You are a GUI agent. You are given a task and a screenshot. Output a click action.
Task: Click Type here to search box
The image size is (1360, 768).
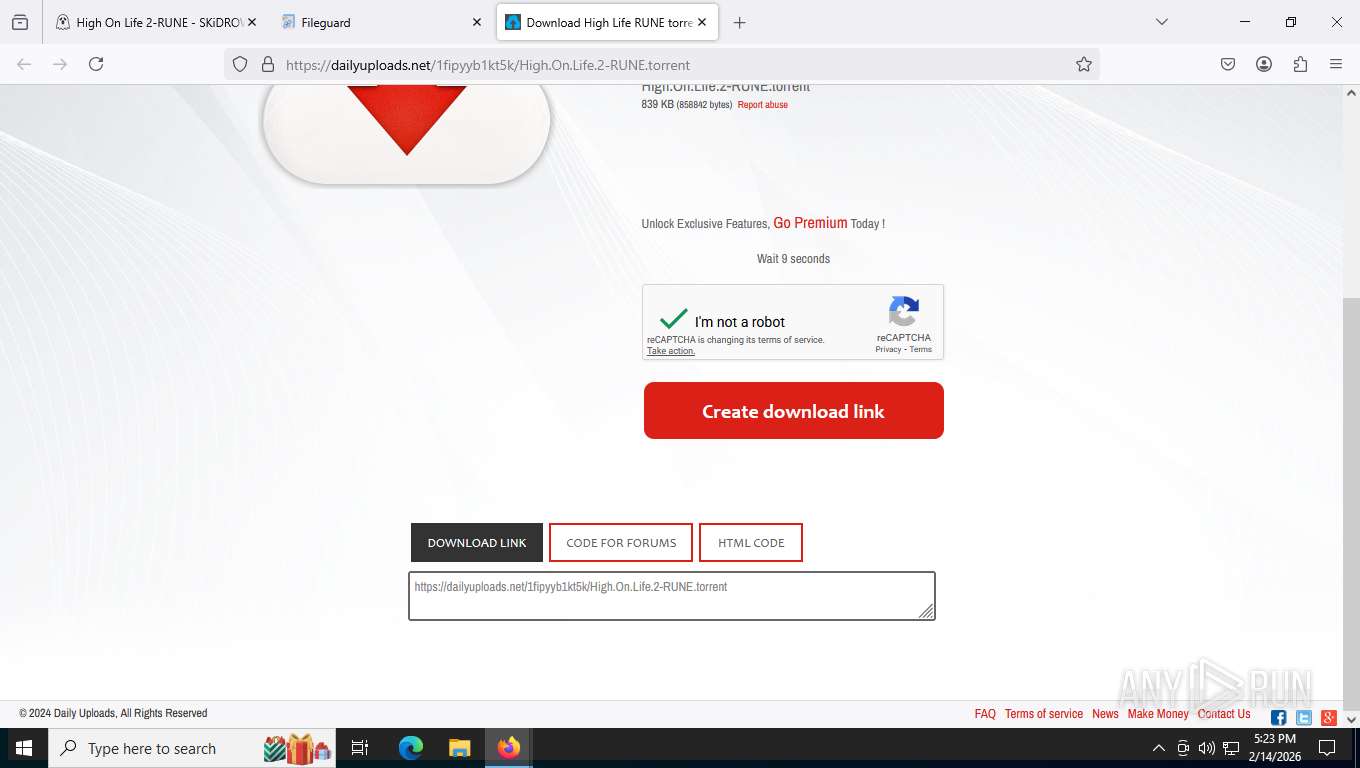(x=194, y=748)
